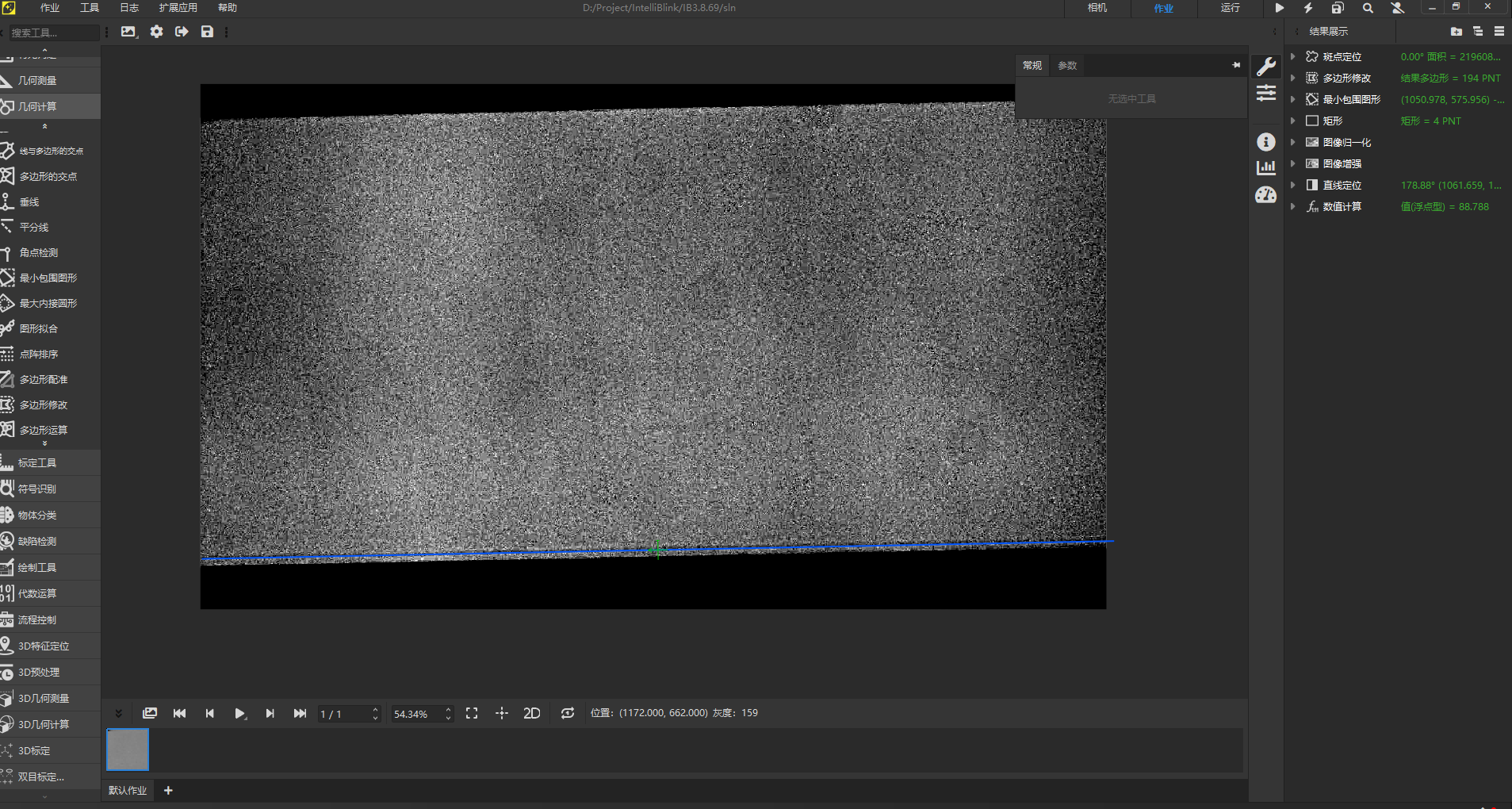The height and width of the screenshot is (809, 1512).
Task: Toggle the loop playback icon
Action: tap(567, 713)
